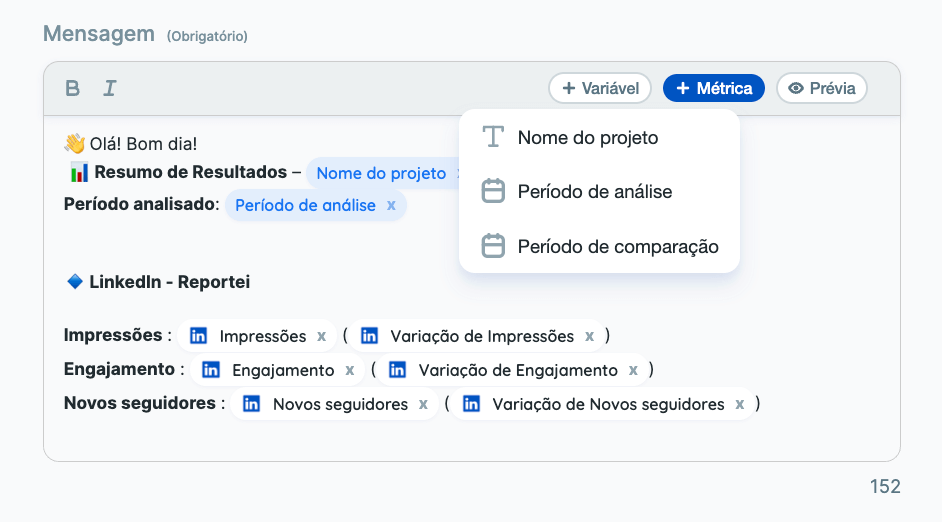Pick Período de comparação menu option
The height and width of the screenshot is (522, 942).
pos(617,246)
